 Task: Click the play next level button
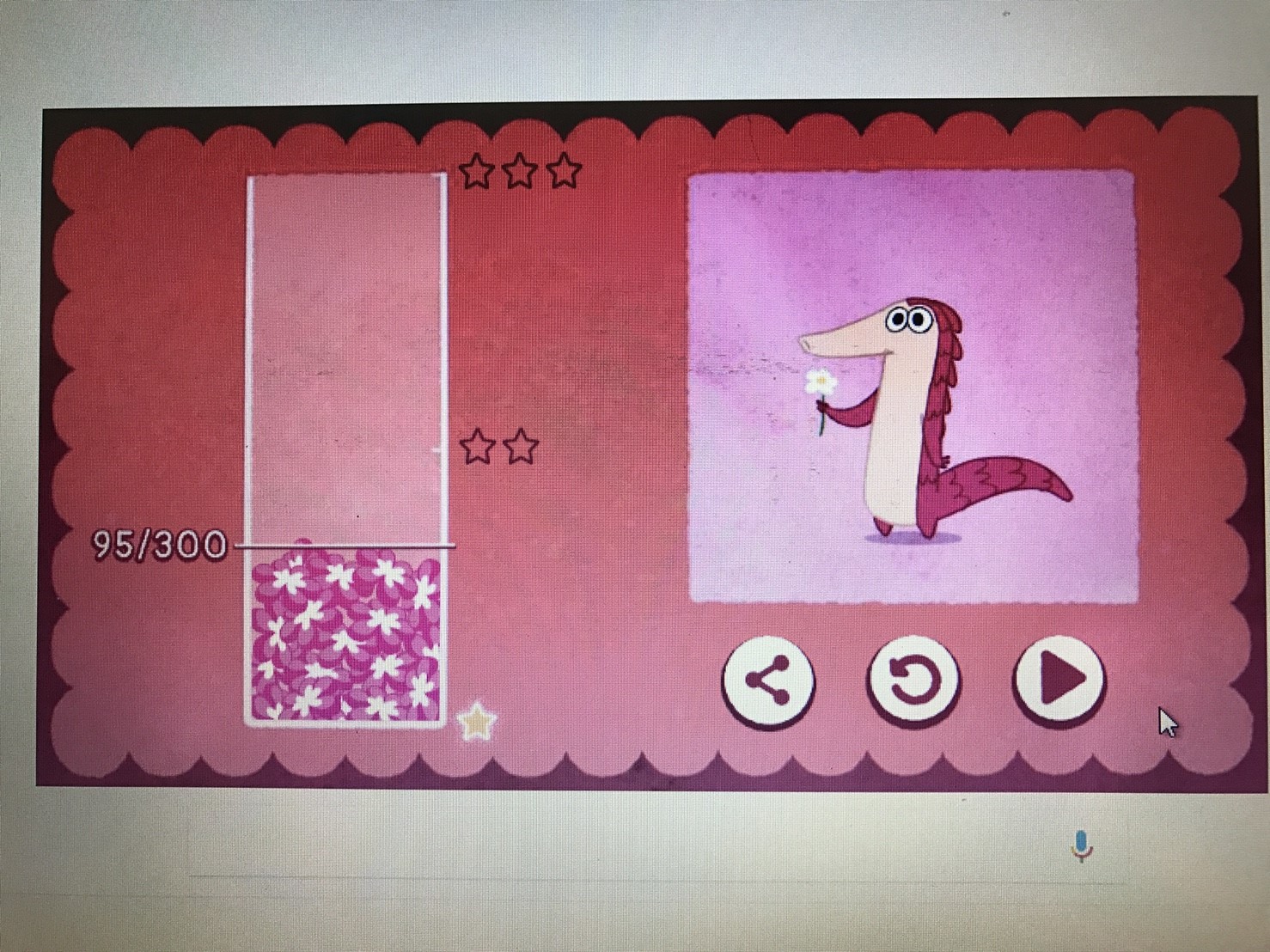(x=1059, y=680)
